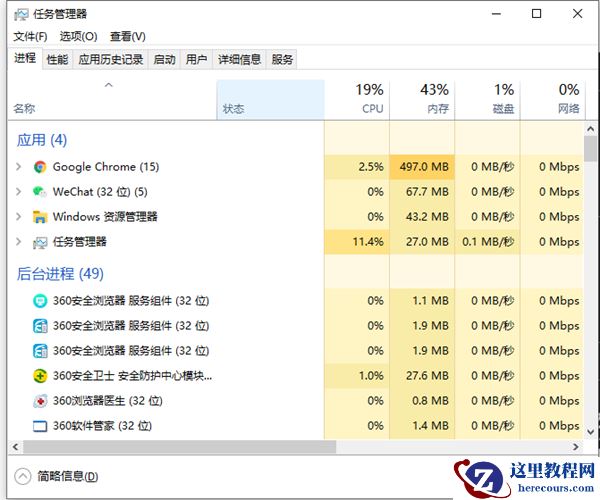Select the 360浏览器医生 (32 位) row name
The width and height of the screenshot is (600, 500).
[108, 401]
